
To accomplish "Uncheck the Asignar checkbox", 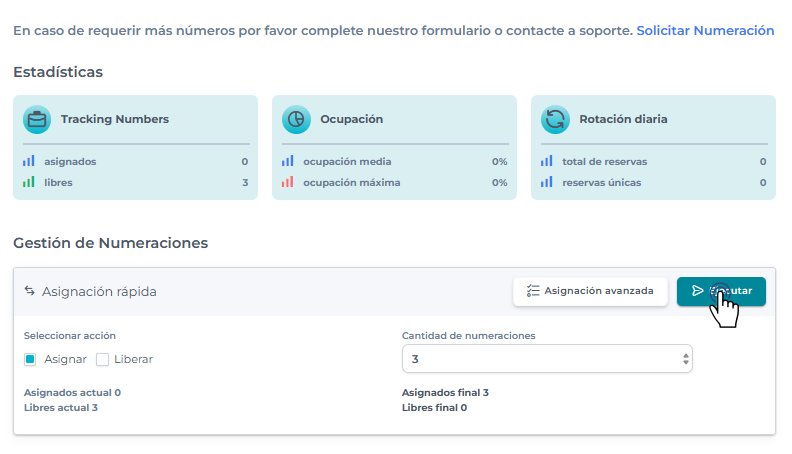I will click(31, 359).
